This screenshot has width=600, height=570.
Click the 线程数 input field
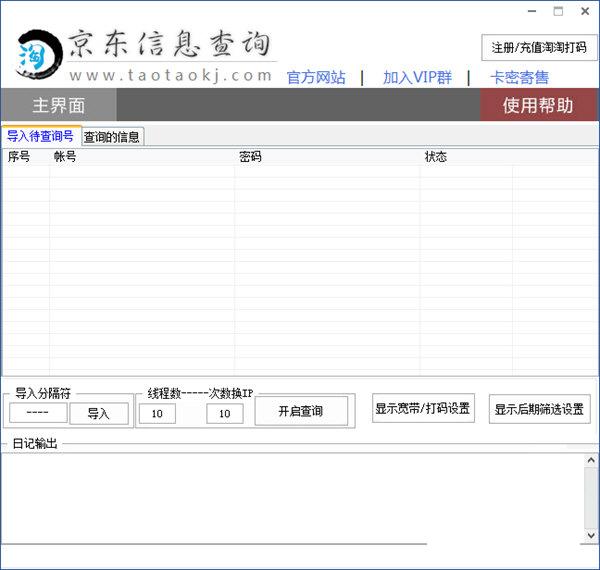(x=157, y=413)
